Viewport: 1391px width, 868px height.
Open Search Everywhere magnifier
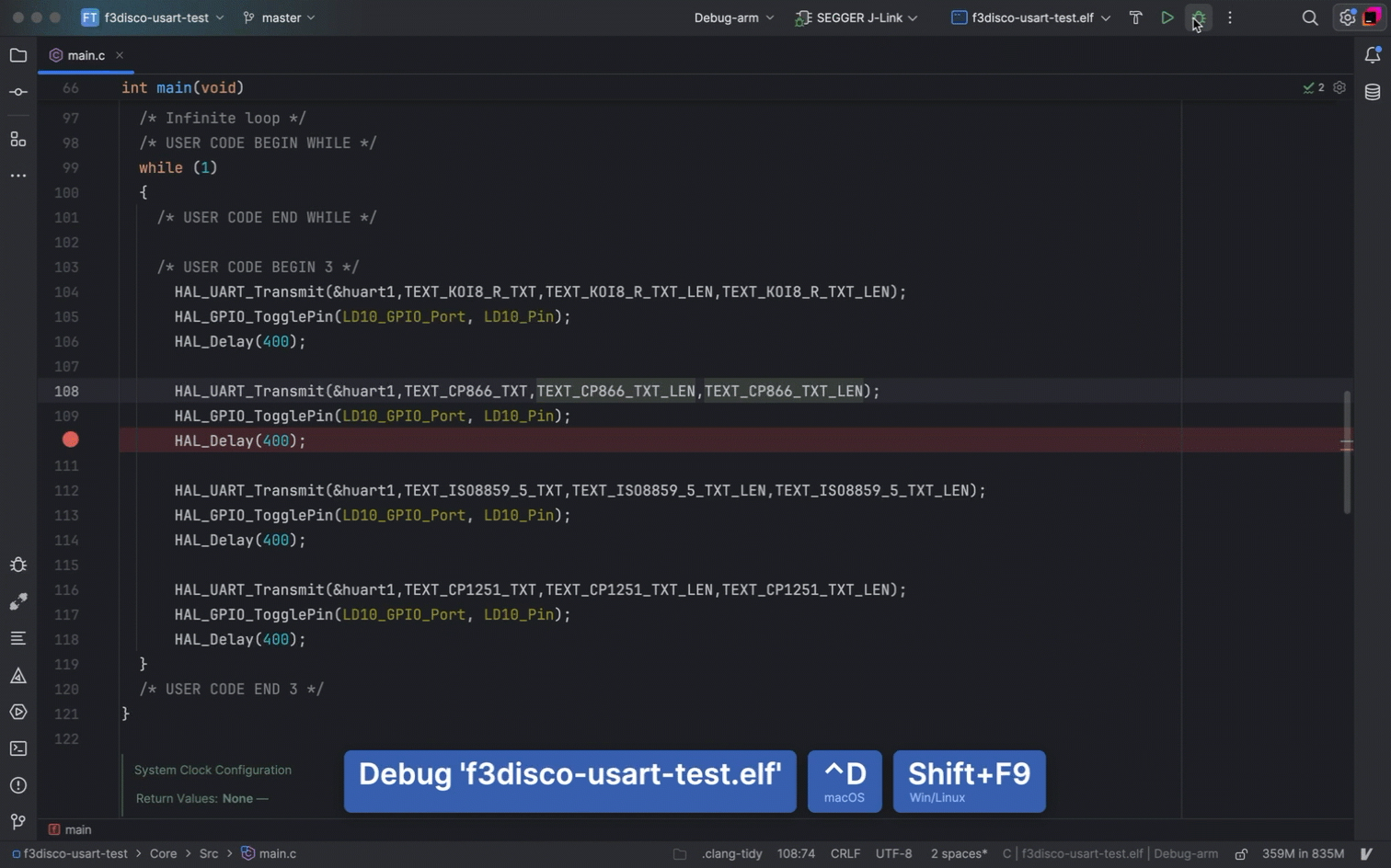[1310, 17]
